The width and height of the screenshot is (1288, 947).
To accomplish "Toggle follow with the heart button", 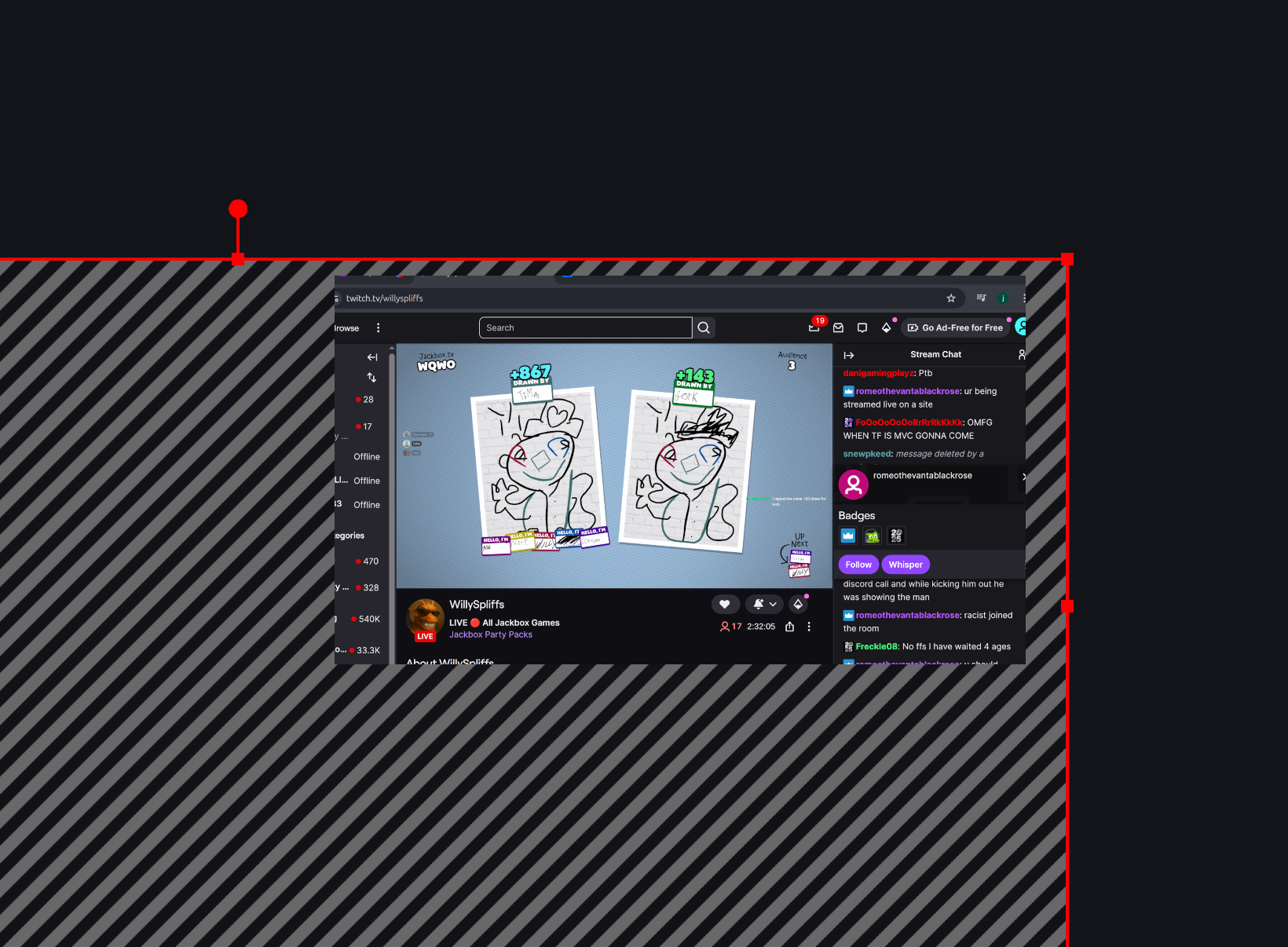I will point(725,604).
